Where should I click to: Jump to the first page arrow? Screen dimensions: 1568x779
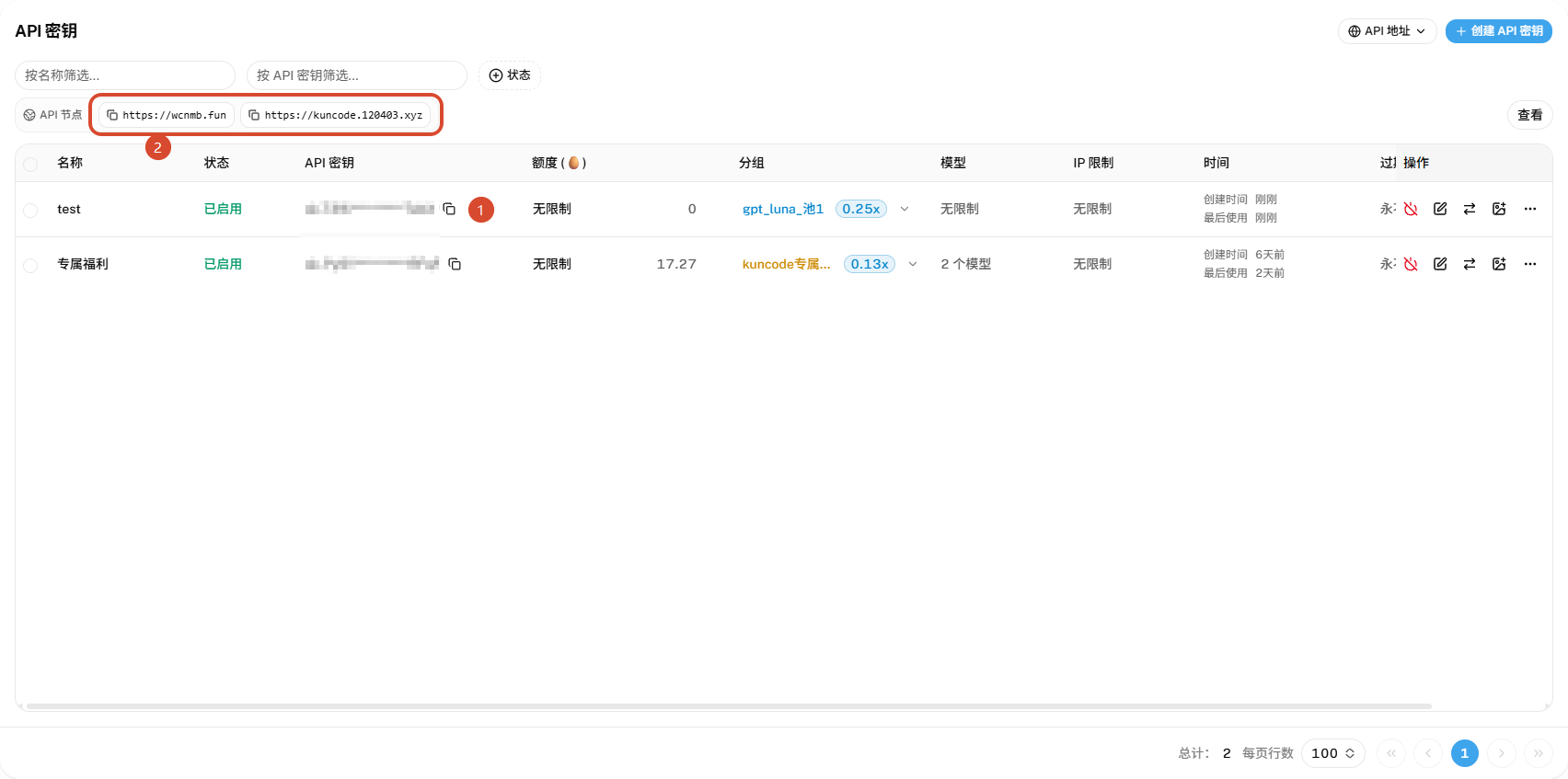pyautogui.click(x=1391, y=753)
